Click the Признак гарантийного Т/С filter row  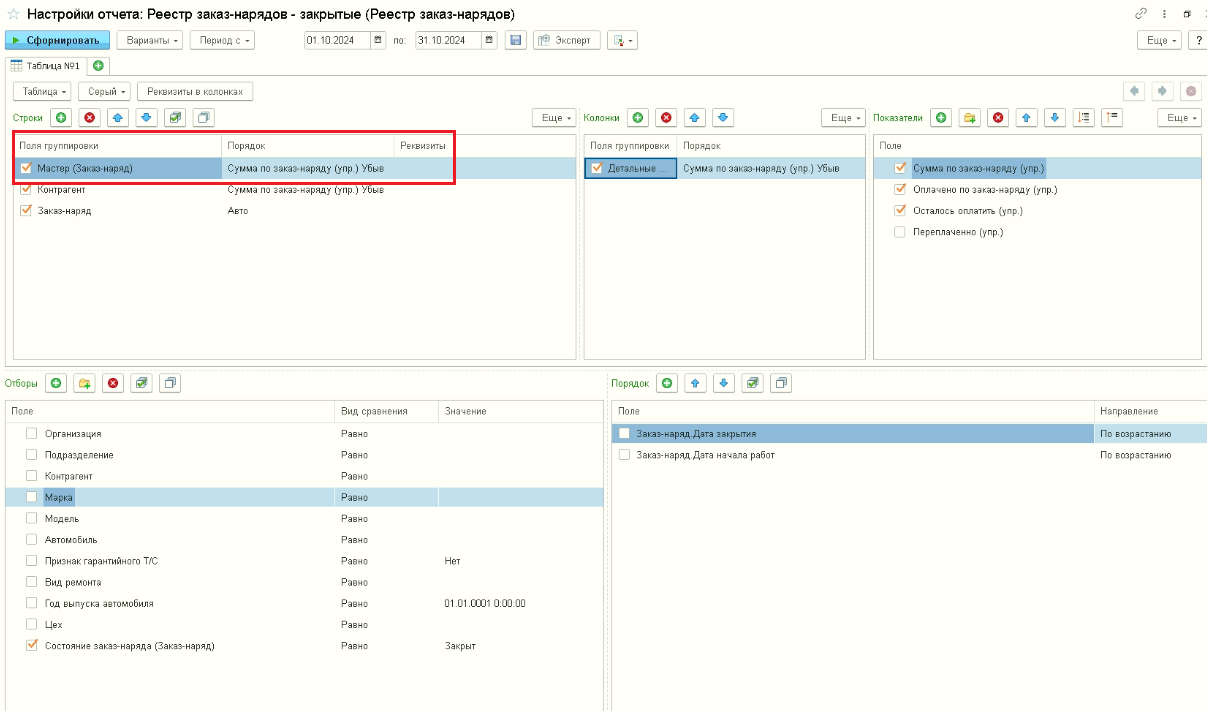point(304,561)
